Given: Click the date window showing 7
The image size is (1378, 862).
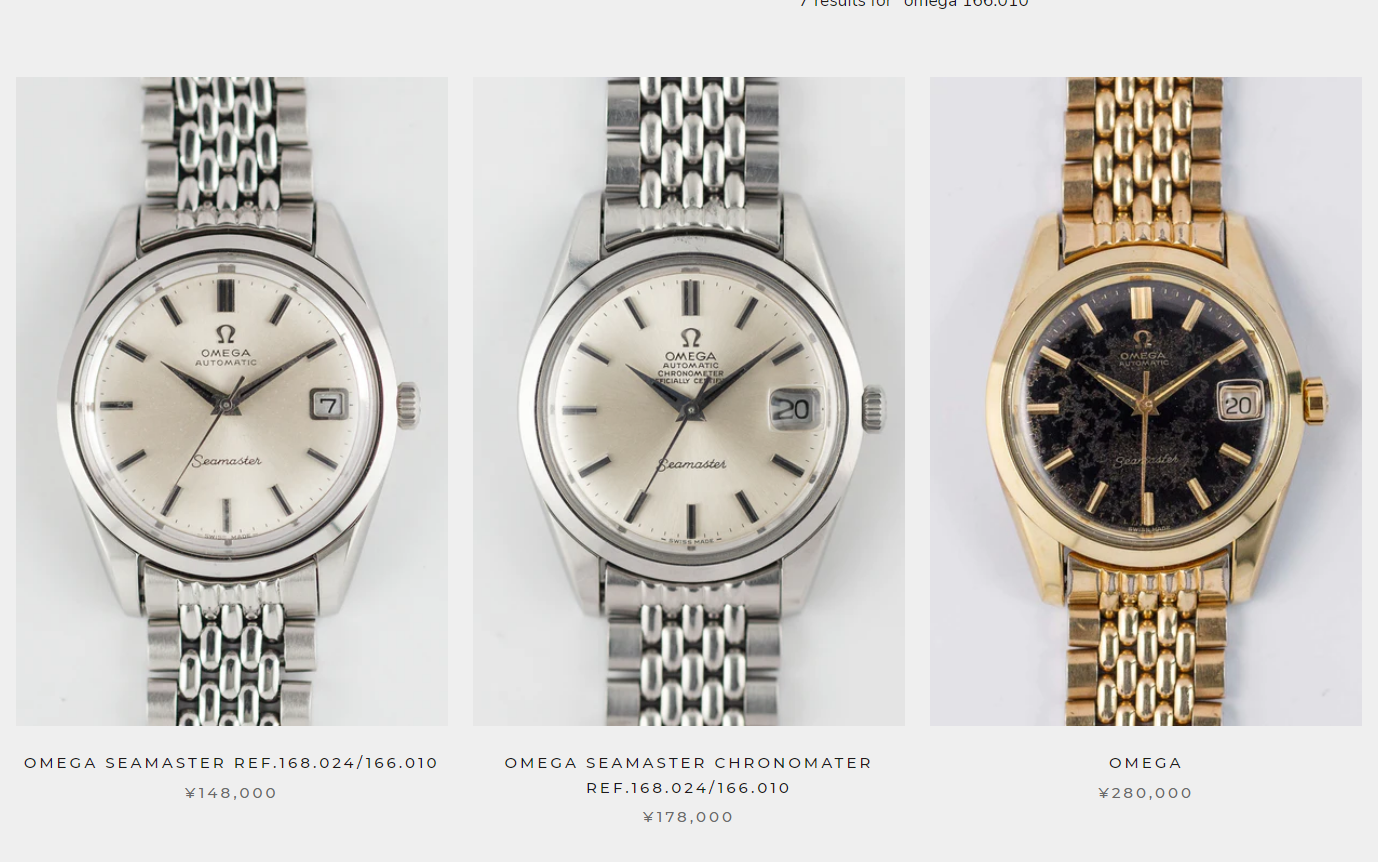Looking at the screenshot, I should [x=328, y=405].
